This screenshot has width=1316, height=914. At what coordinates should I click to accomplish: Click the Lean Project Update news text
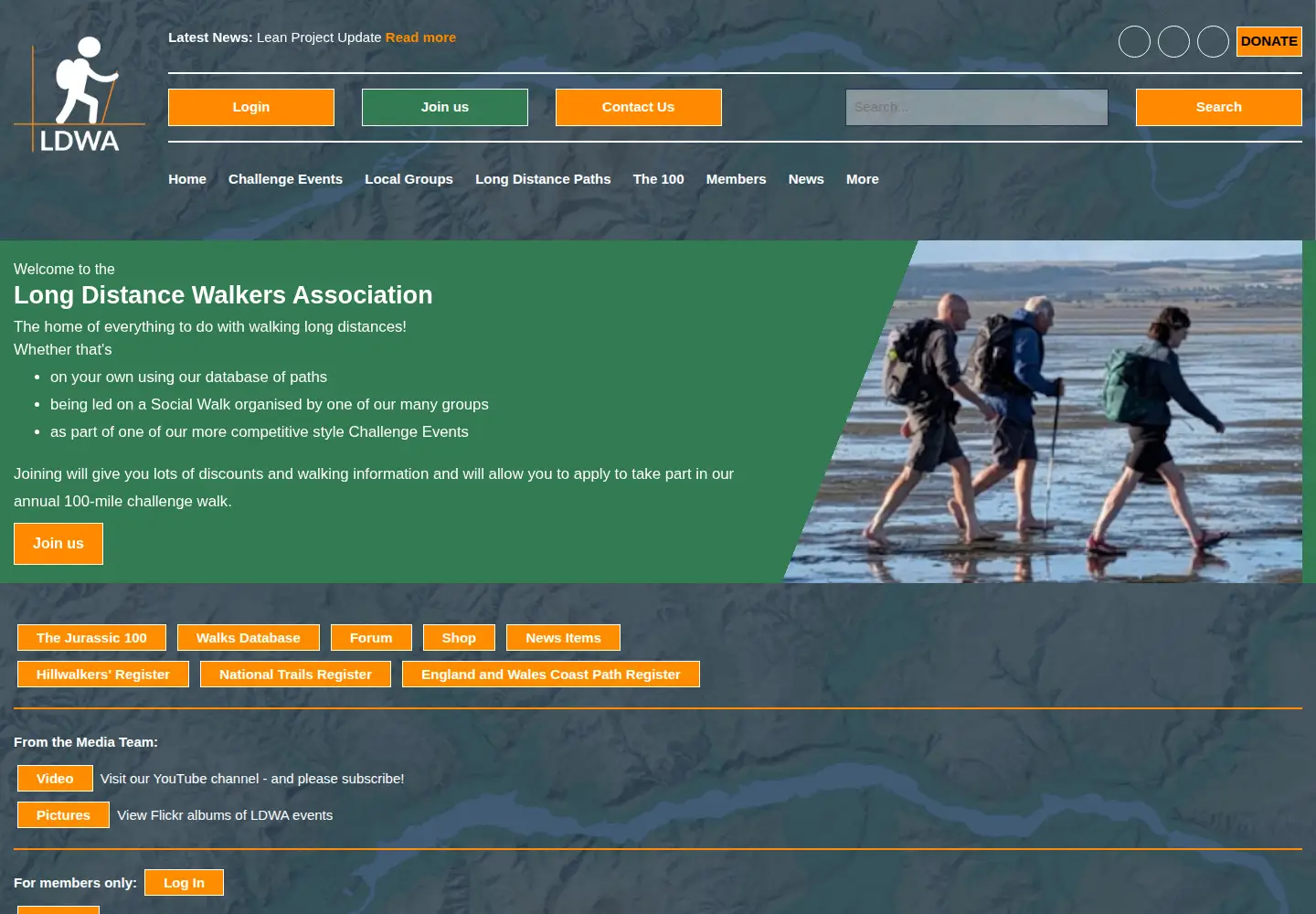[319, 37]
